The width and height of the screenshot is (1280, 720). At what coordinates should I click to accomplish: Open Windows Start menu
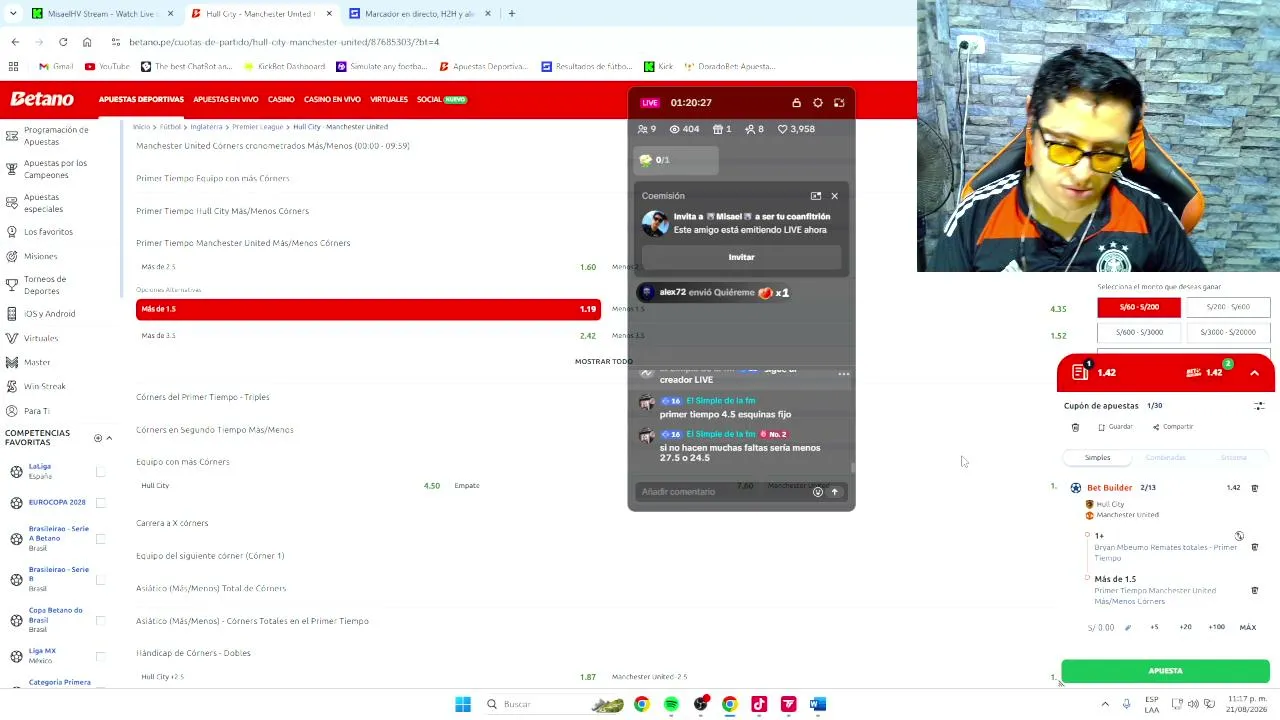click(463, 704)
